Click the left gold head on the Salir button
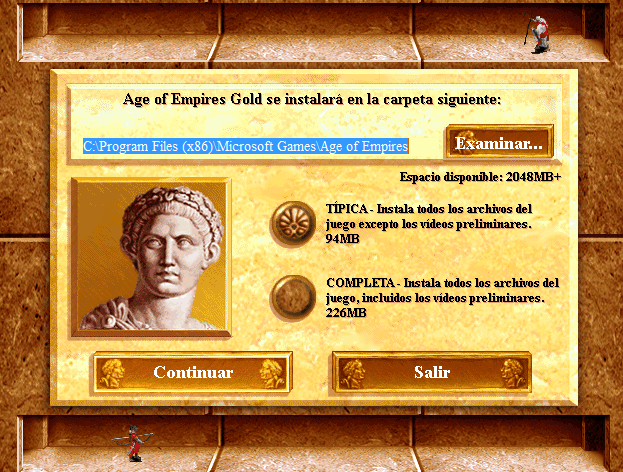 [x=353, y=373]
